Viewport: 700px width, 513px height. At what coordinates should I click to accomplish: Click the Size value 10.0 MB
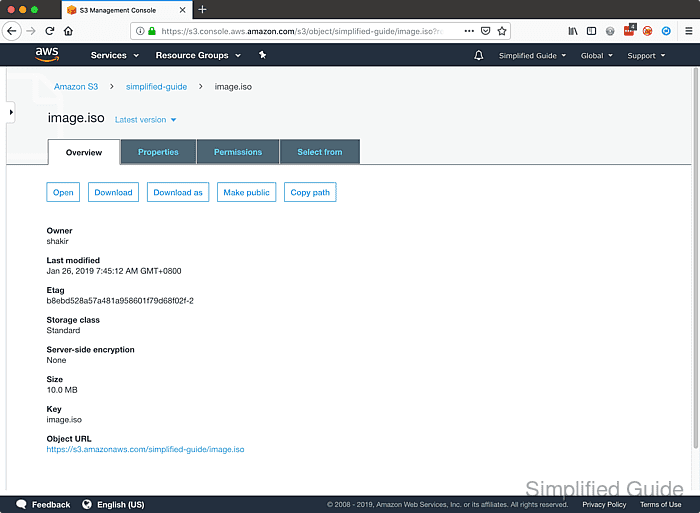[x=62, y=390]
